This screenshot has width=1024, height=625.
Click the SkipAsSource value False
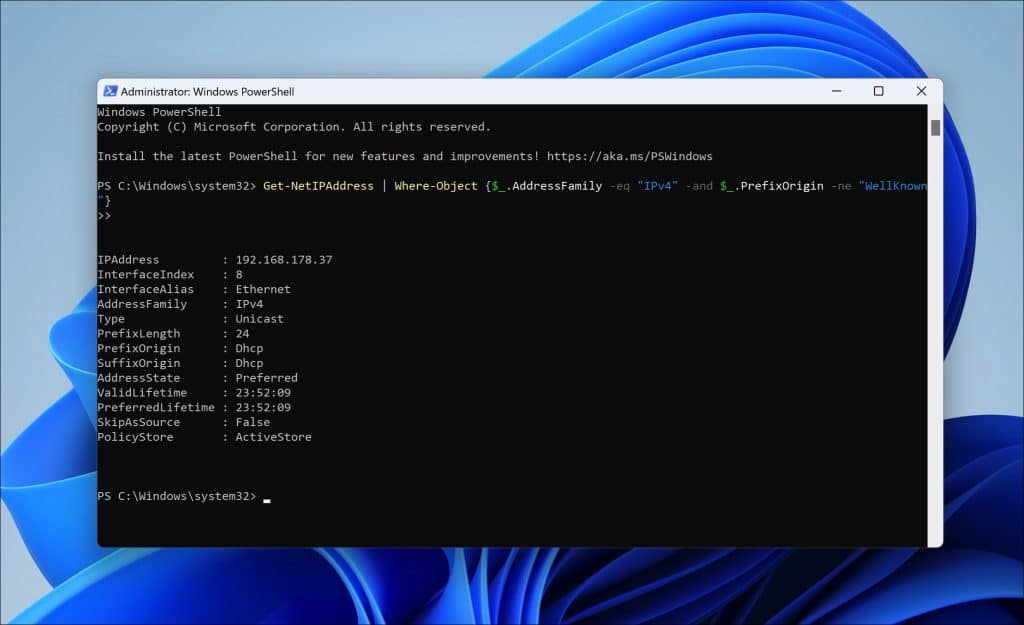point(253,423)
